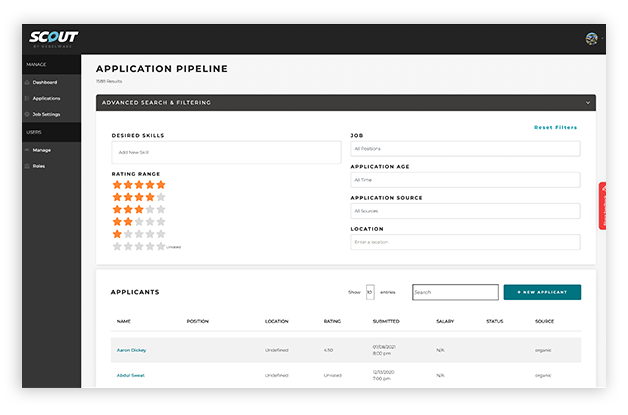Screen dimensions: 628x415
Task: Select the Unrated rating row
Action: [147, 246]
